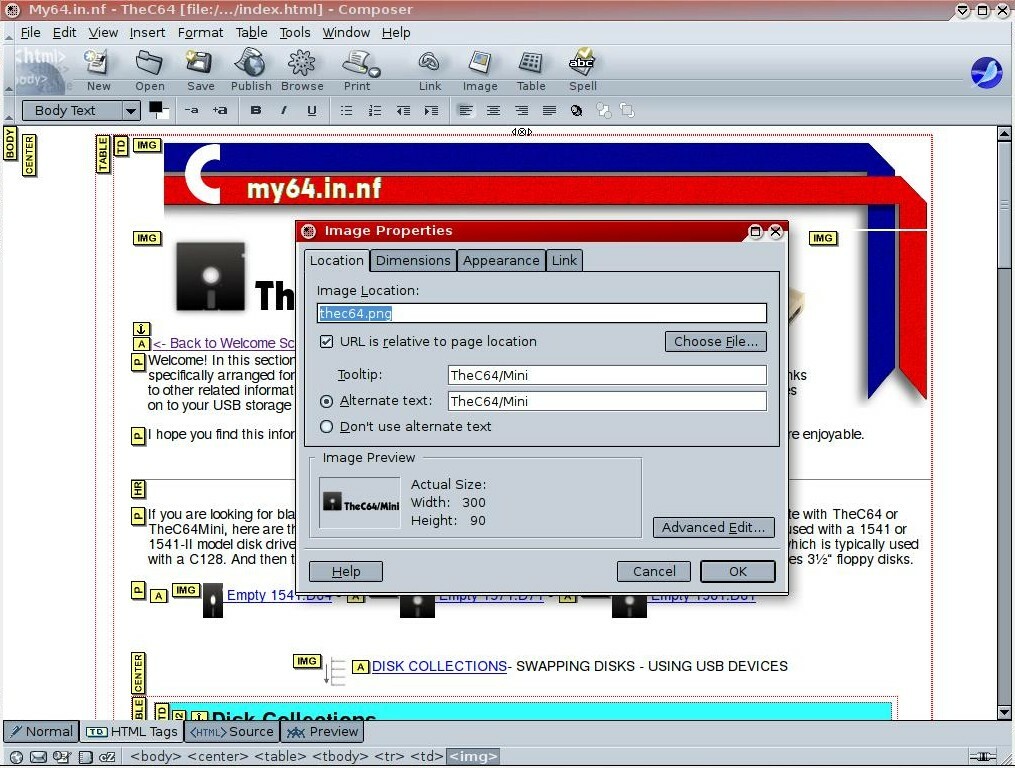Click the align right icon
This screenshot has height=768, width=1015.
(521, 110)
